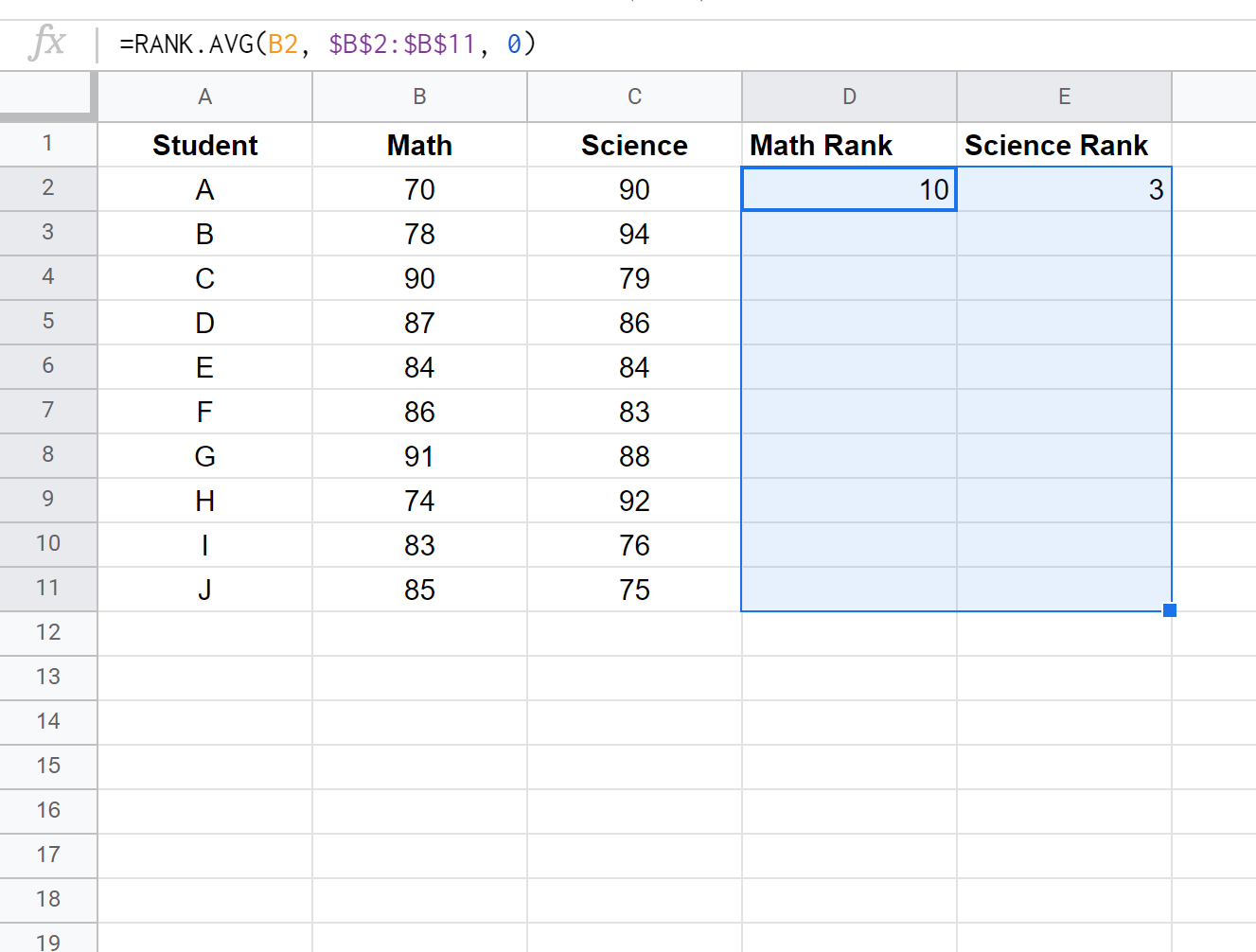1256x952 pixels.
Task: Select row 1 header
Action: [x=48, y=145]
